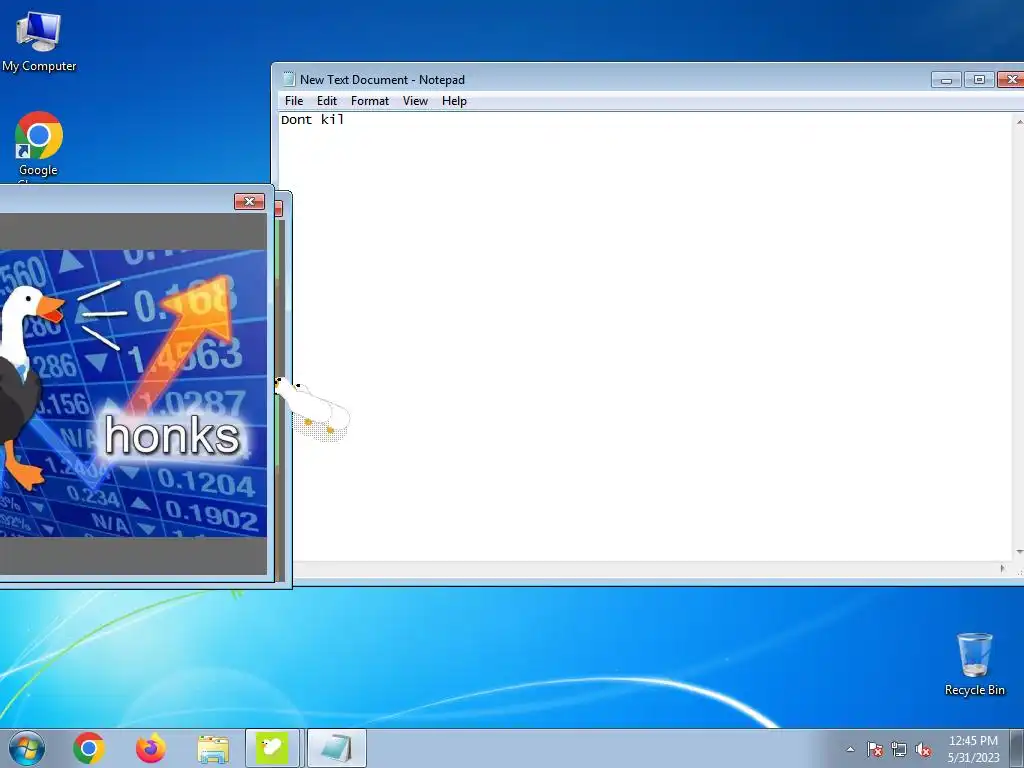Click the Windows Start orb
Image resolution: width=1024 pixels, height=768 pixels.
27,748
